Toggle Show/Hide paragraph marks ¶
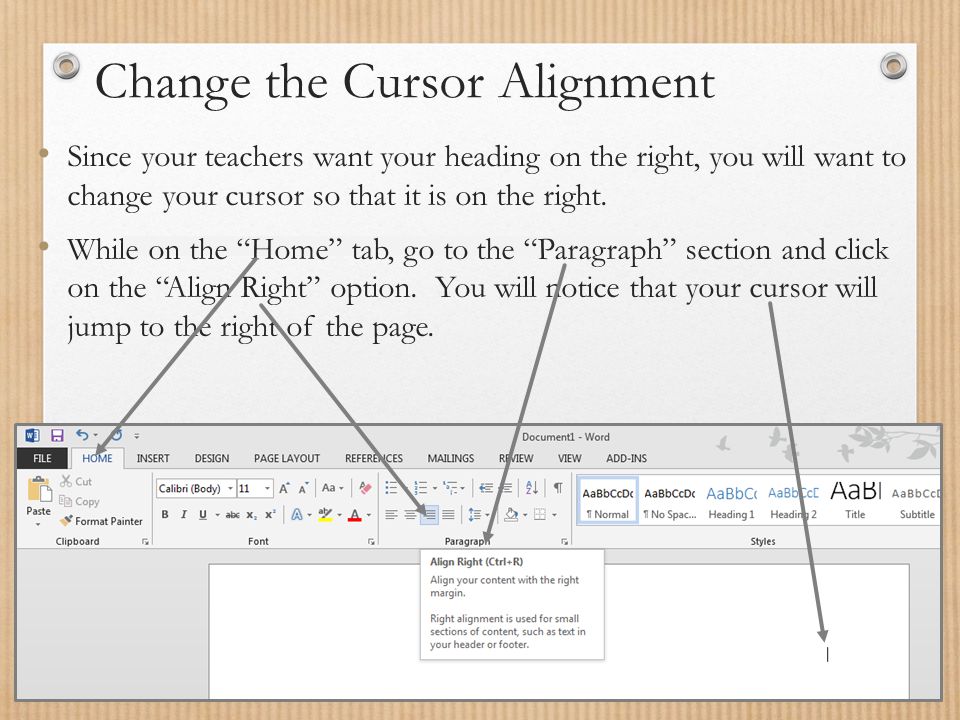This screenshot has width=960, height=720. click(558, 488)
